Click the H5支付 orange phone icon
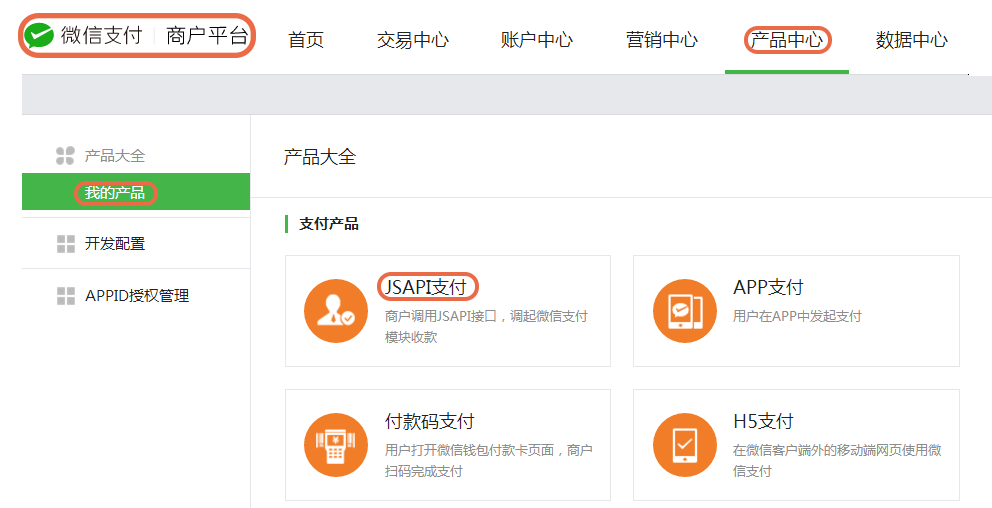 [x=685, y=445]
